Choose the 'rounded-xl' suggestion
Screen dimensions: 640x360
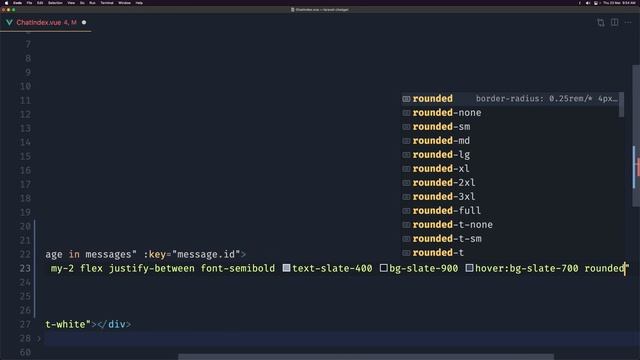(x=511, y=169)
